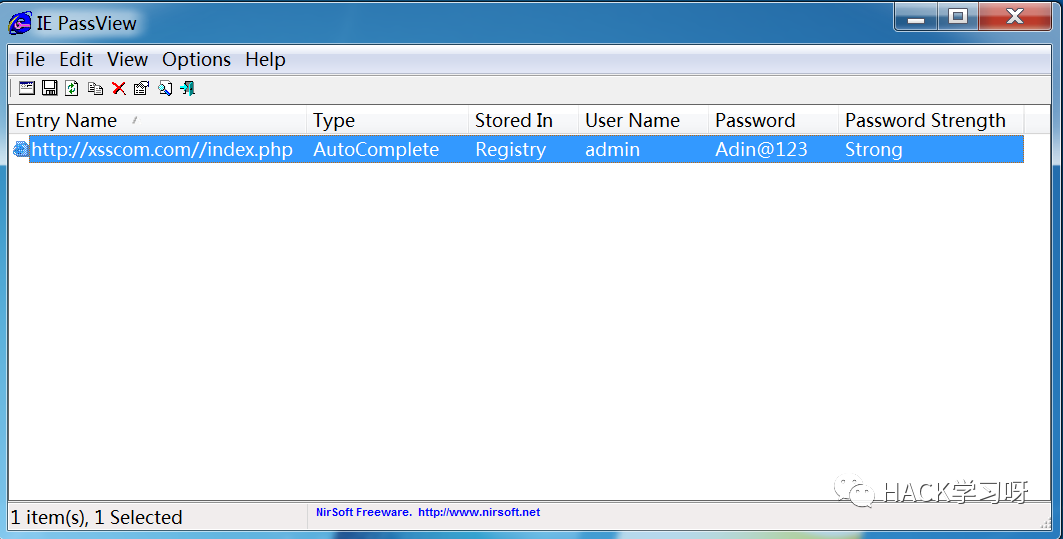Viewport: 1063px width, 539px height.
Task: Click the Find magnifier toolbar icon
Action: [165, 88]
